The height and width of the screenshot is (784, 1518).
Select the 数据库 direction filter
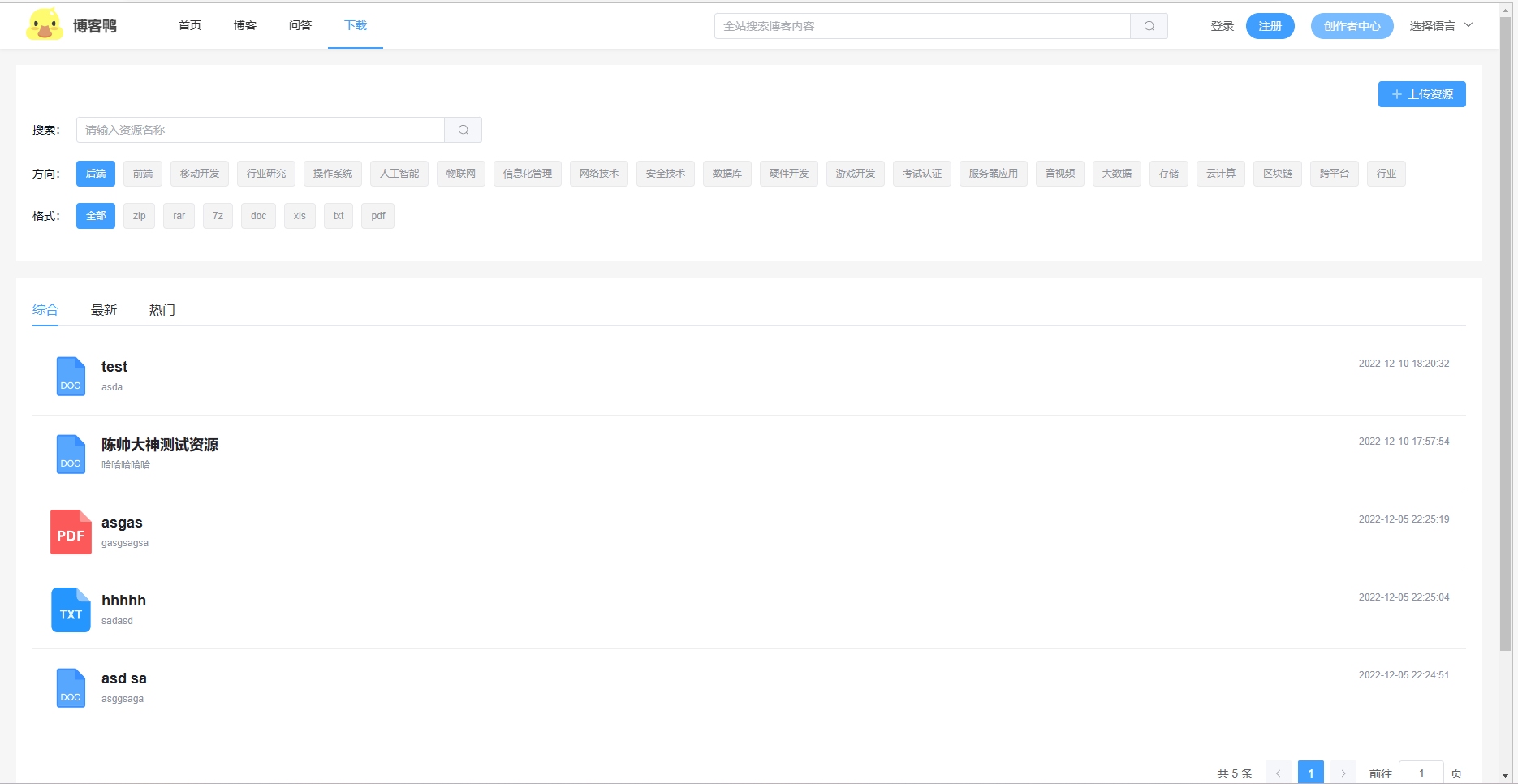[x=727, y=174]
